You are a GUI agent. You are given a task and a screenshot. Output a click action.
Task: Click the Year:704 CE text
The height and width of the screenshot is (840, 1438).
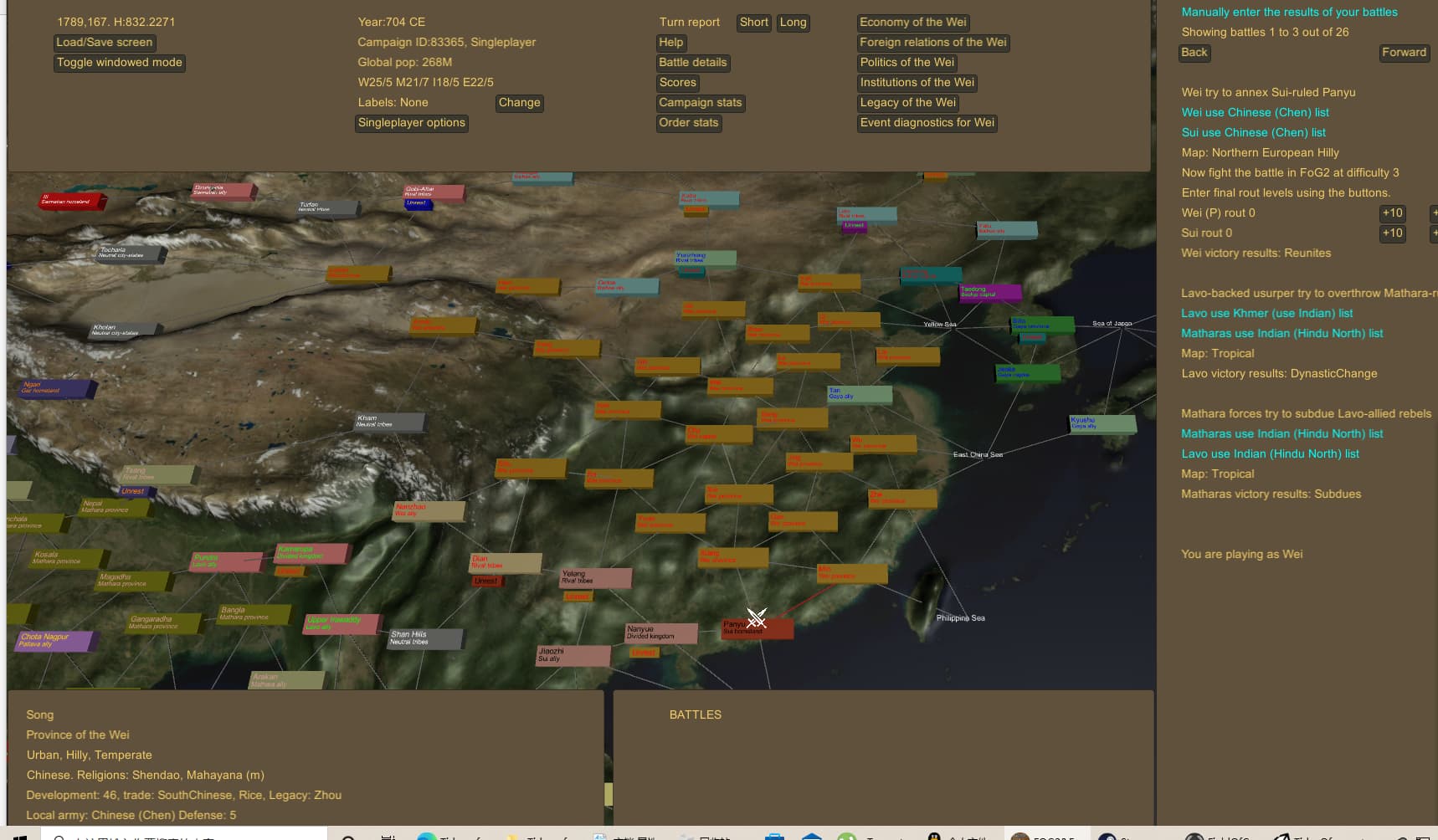[392, 22]
